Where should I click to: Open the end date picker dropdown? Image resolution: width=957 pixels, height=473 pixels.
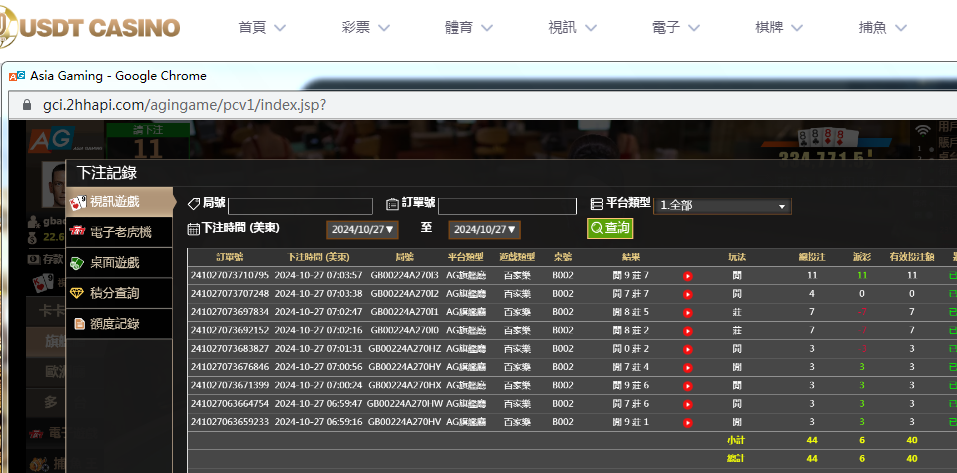click(484, 230)
